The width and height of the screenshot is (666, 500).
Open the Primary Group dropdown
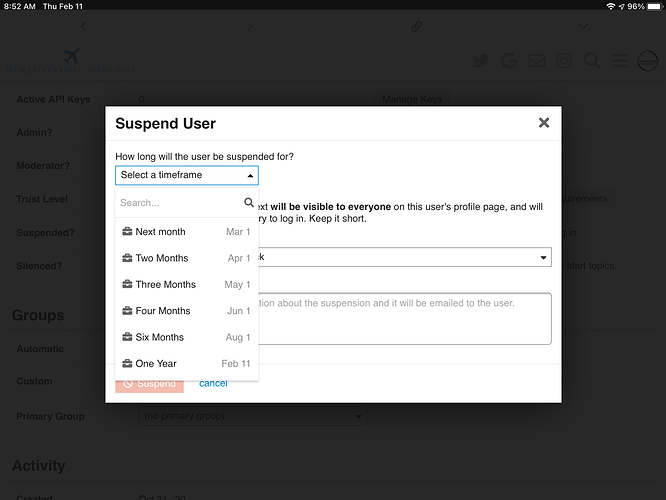[x=252, y=416]
